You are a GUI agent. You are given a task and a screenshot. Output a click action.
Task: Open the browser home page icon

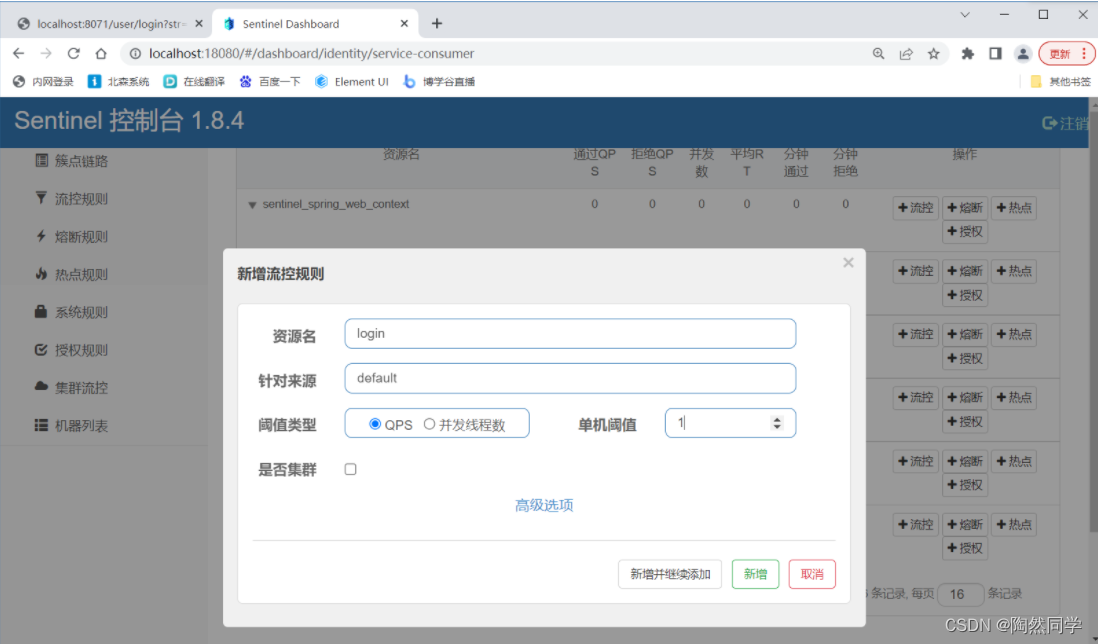pos(101,53)
